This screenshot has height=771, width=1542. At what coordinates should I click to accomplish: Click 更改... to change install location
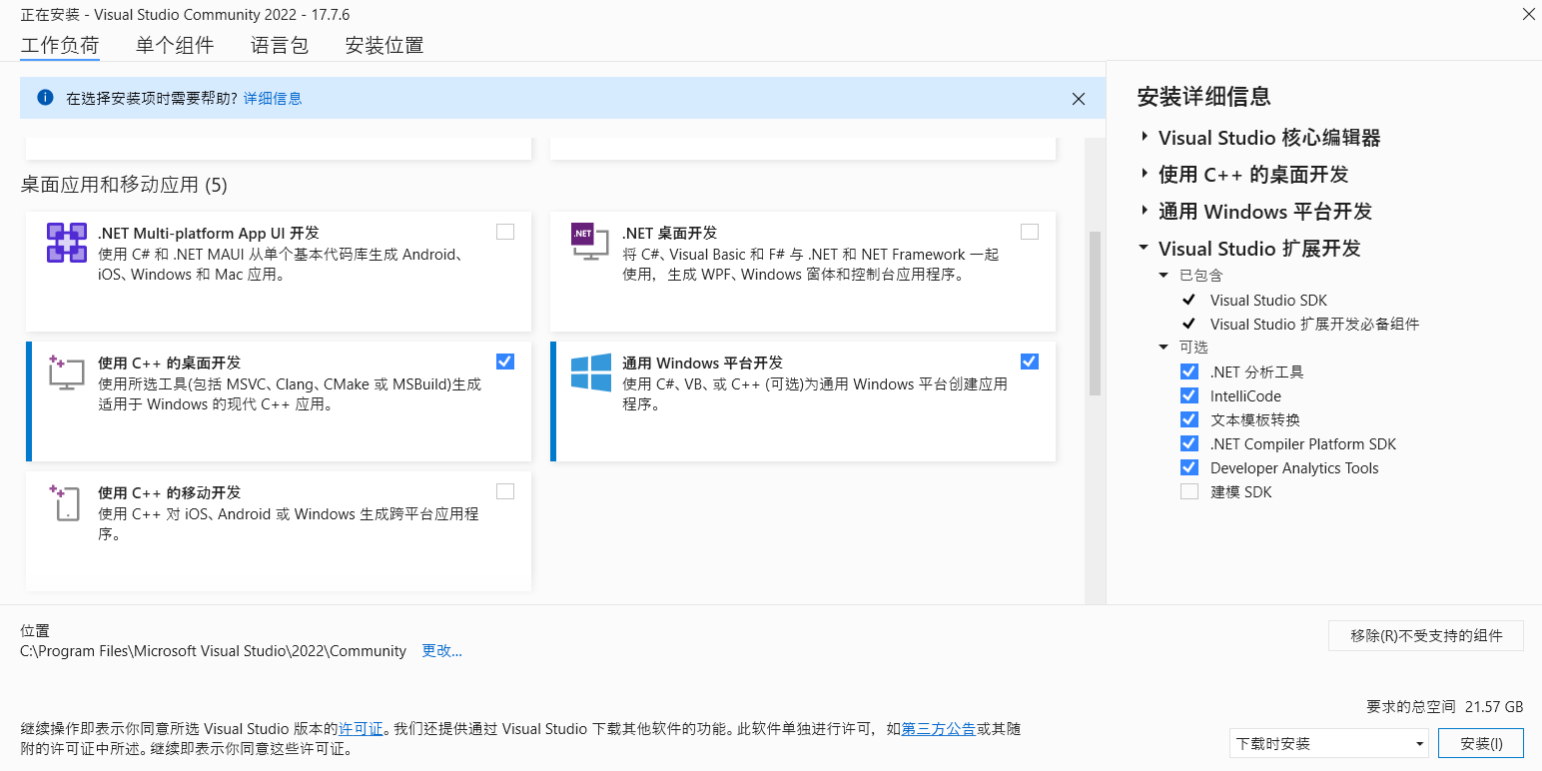[x=442, y=651]
